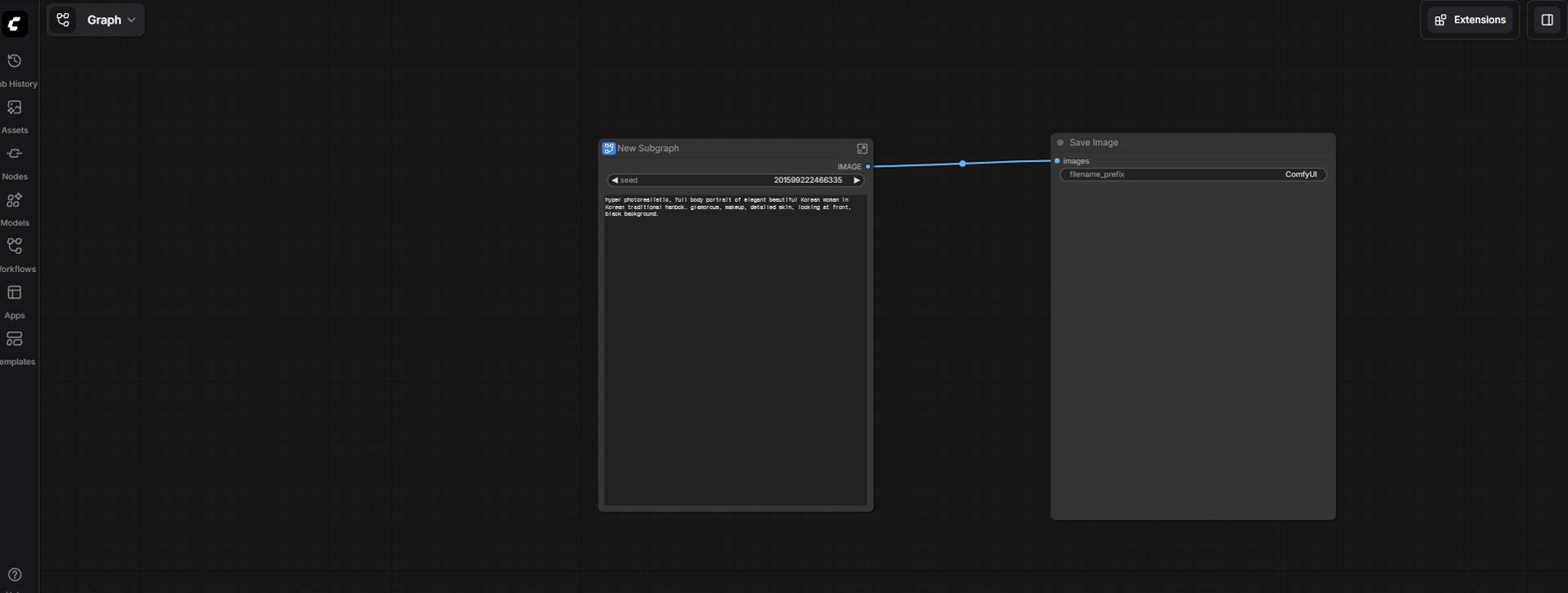Click the images input connector on Save Image
The image size is (1568, 593).
coord(1058,161)
